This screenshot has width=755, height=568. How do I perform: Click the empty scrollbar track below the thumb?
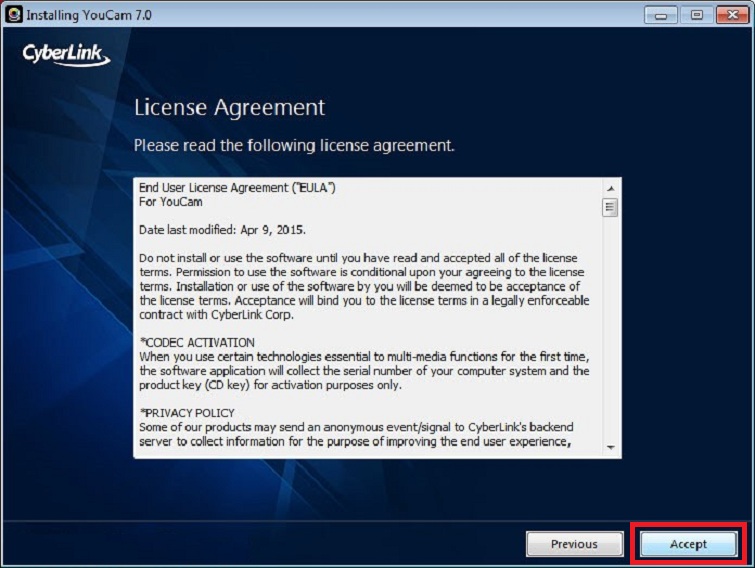(610, 330)
